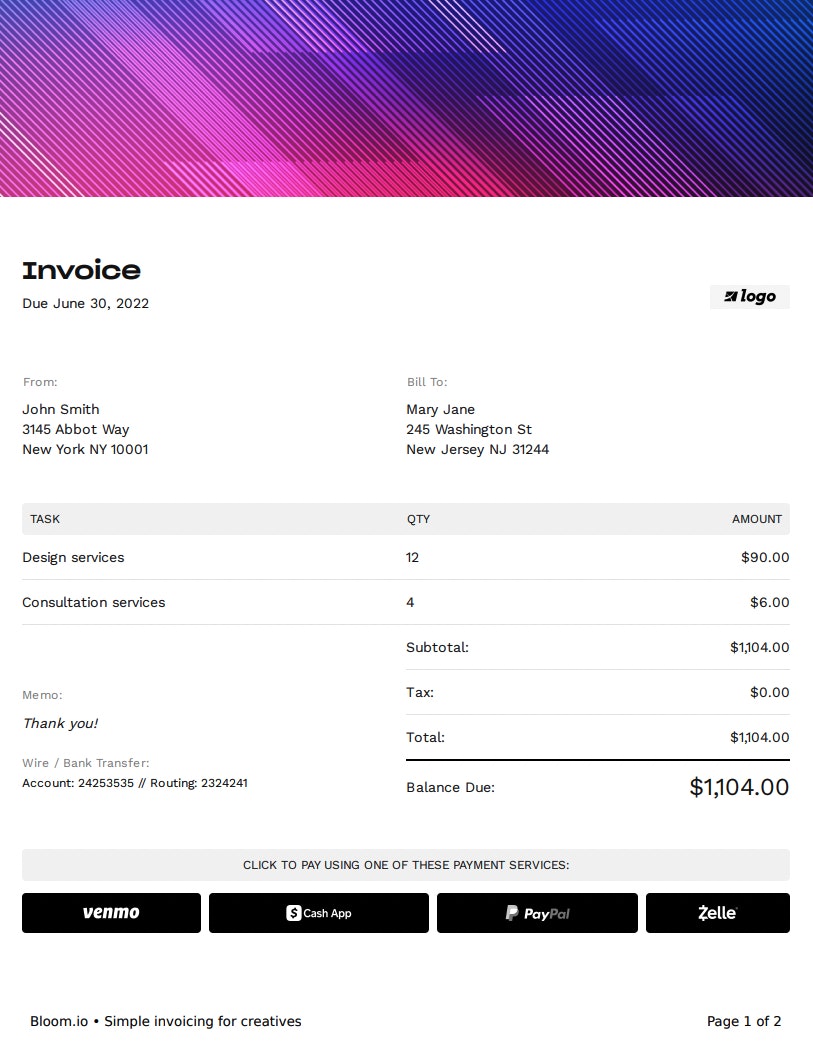Viewport: 813px width, 1051px height.
Task: Click the Page 1 of 2 indicator
Action: 744,1021
